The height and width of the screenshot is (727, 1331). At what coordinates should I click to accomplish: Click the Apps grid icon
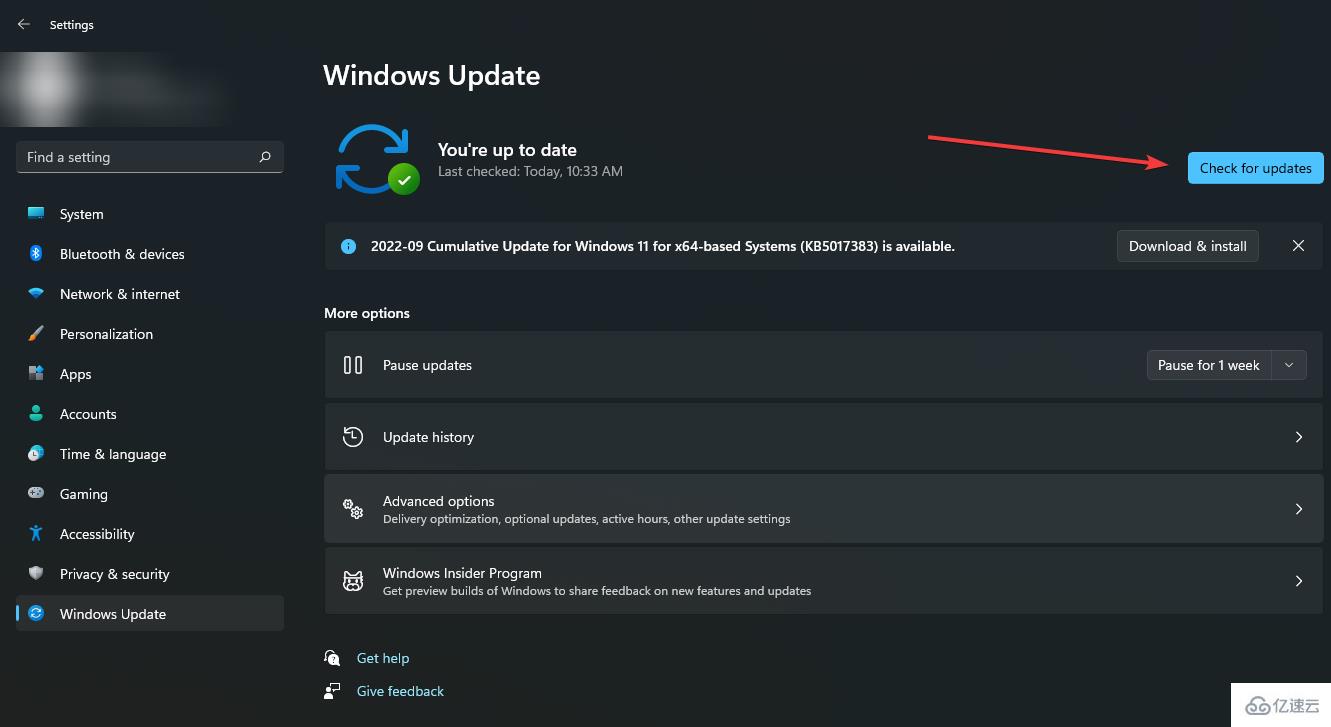36,374
